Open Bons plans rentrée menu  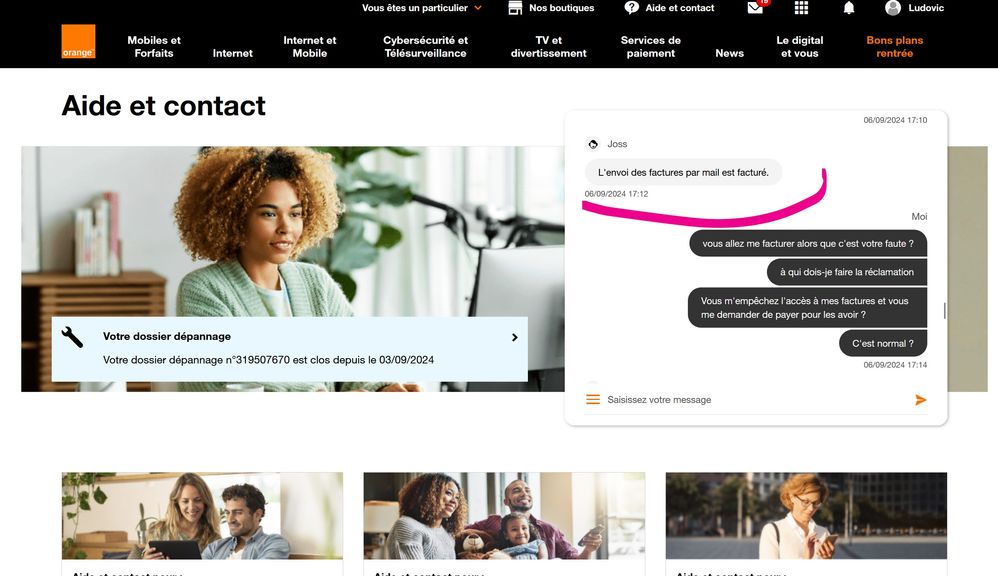click(894, 46)
